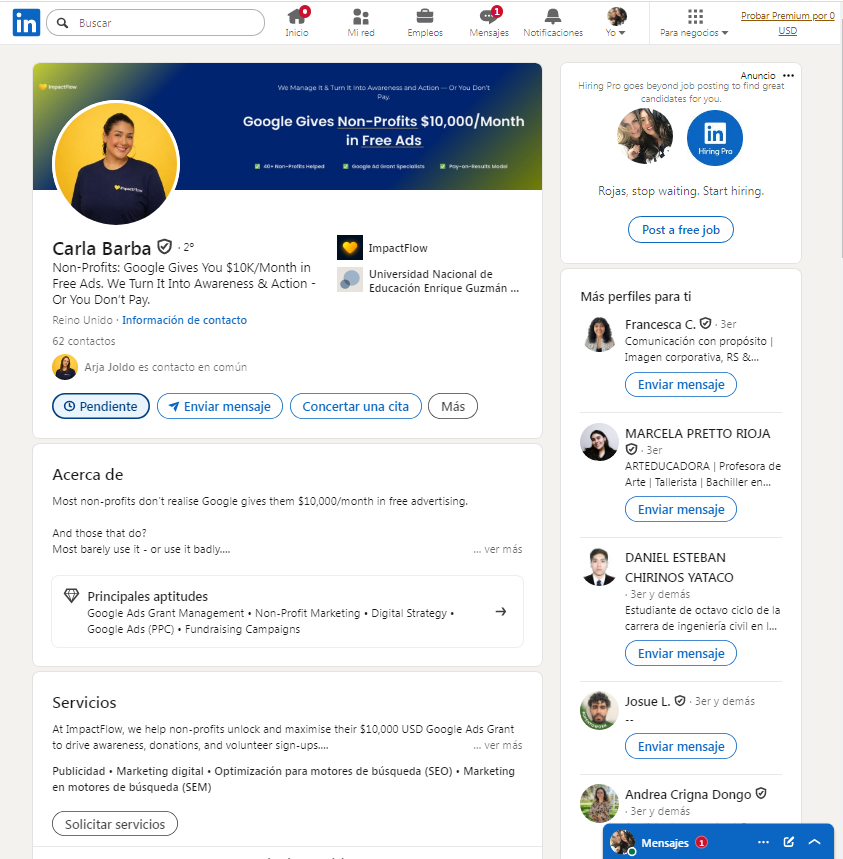Send message to Francesca C.
Image resolution: width=843 pixels, height=859 pixels.
(x=681, y=385)
